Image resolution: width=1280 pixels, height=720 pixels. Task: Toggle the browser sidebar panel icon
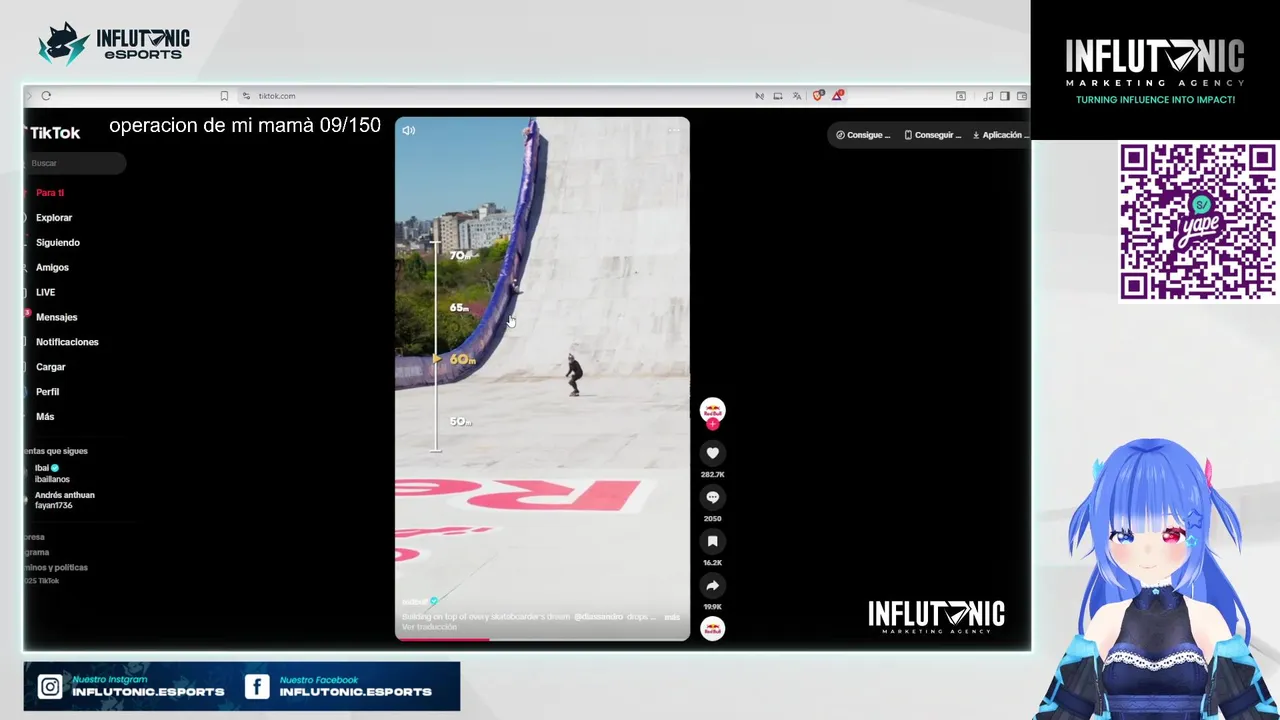(1005, 96)
